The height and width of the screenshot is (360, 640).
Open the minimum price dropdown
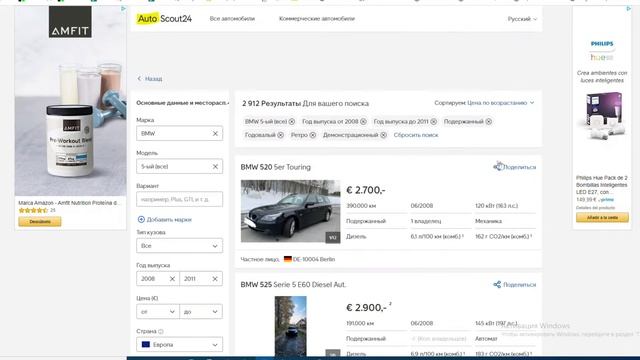[x=158, y=312]
